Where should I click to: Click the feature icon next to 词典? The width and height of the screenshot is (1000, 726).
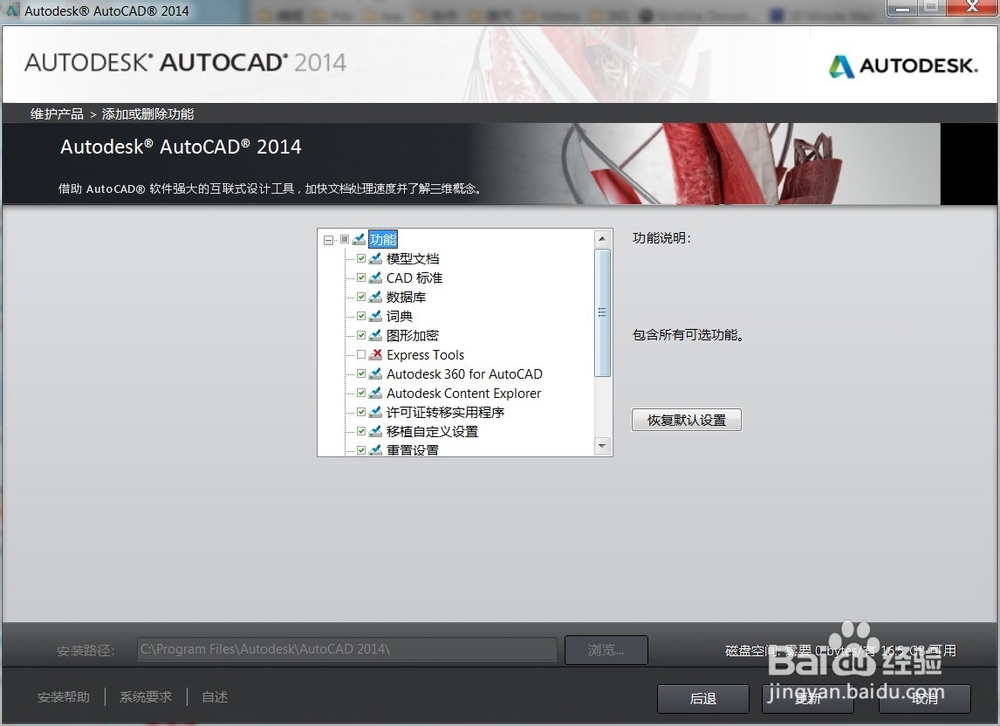pyautogui.click(x=373, y=316)
